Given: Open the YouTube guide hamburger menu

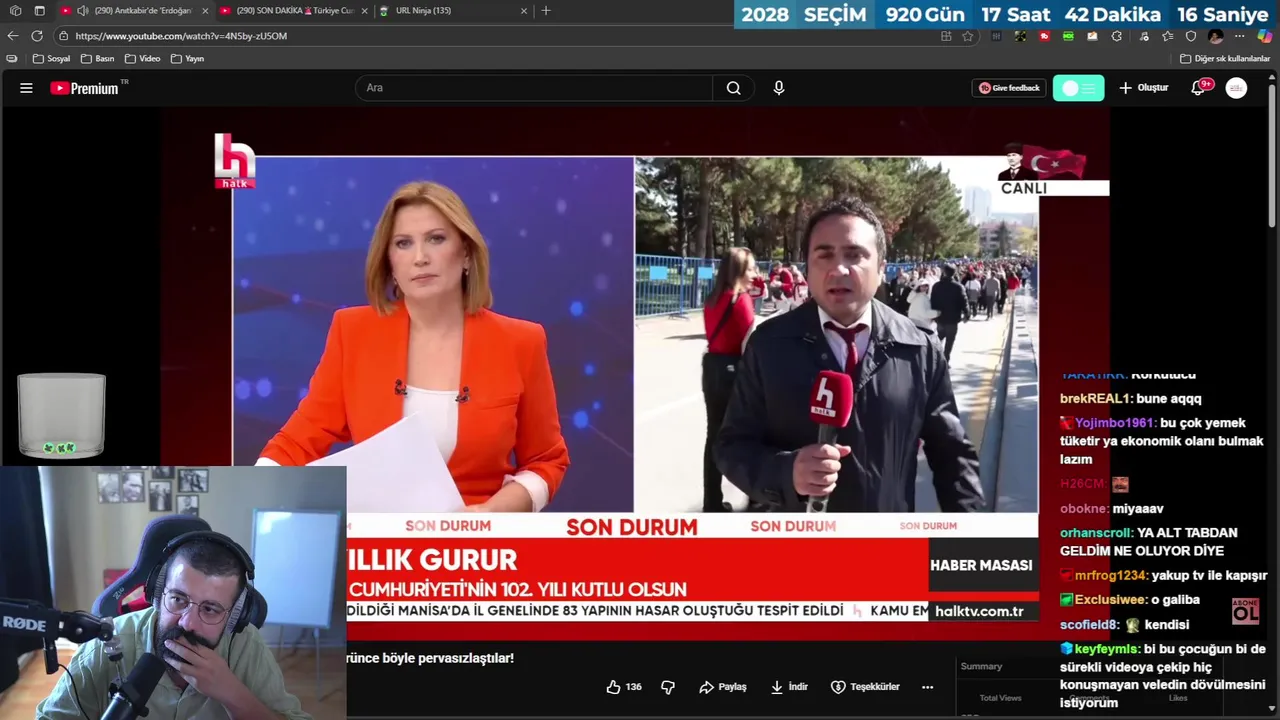Looking at the screenshot, I should point(26,88).
